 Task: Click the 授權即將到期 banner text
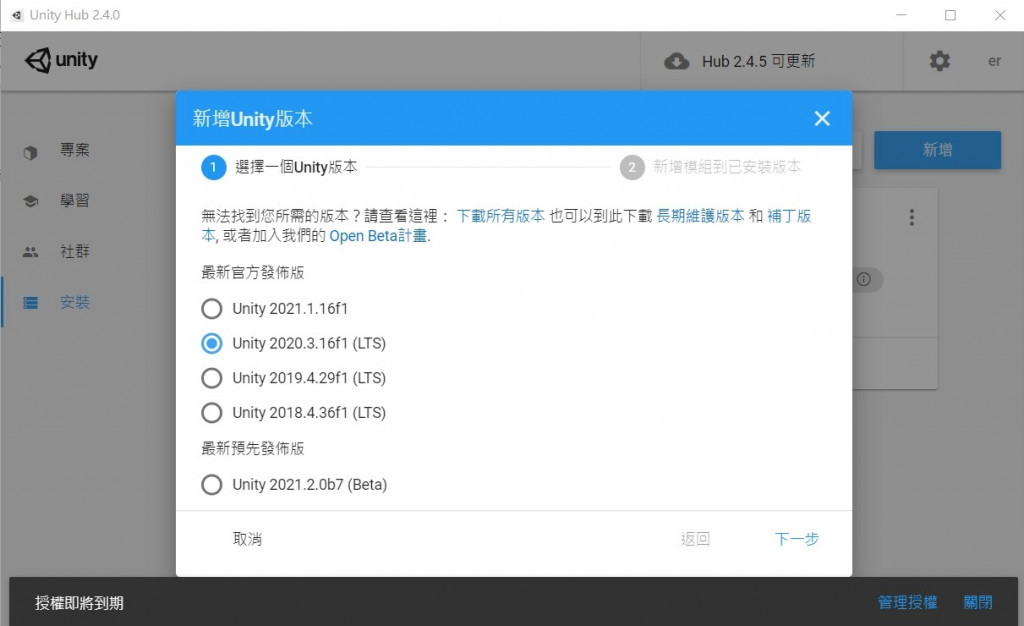[x=79, y=603]
